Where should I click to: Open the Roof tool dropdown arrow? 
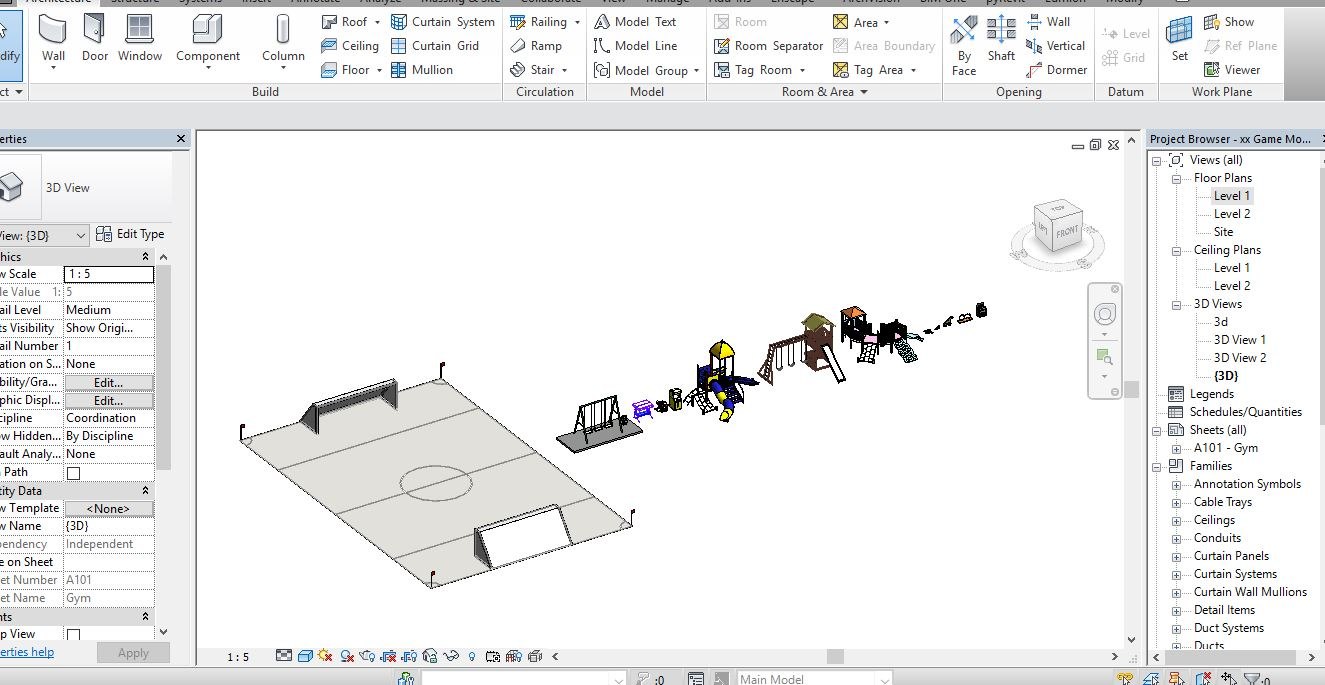[378, 21]
